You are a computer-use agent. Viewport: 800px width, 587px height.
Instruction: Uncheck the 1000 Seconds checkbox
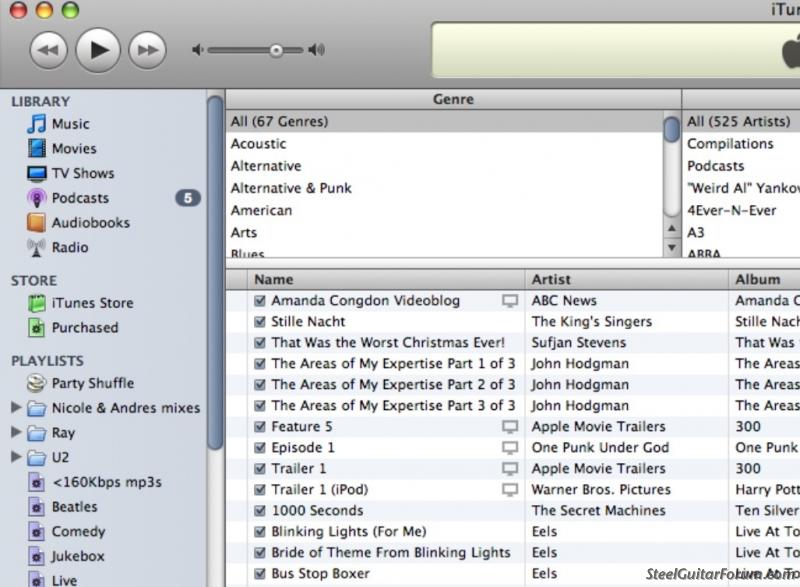(x=260, y=511)
